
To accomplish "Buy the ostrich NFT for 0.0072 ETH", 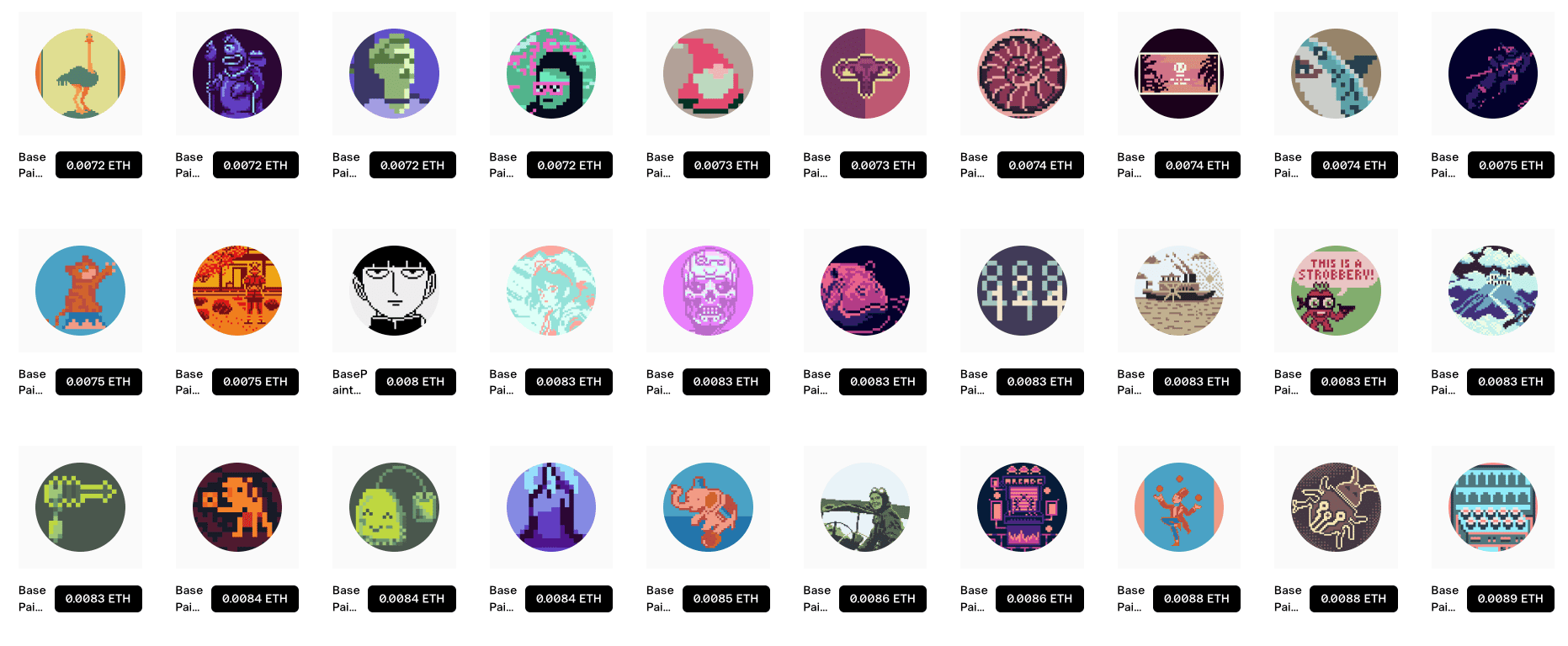I will pyautogui.click(x=98, y=165).
